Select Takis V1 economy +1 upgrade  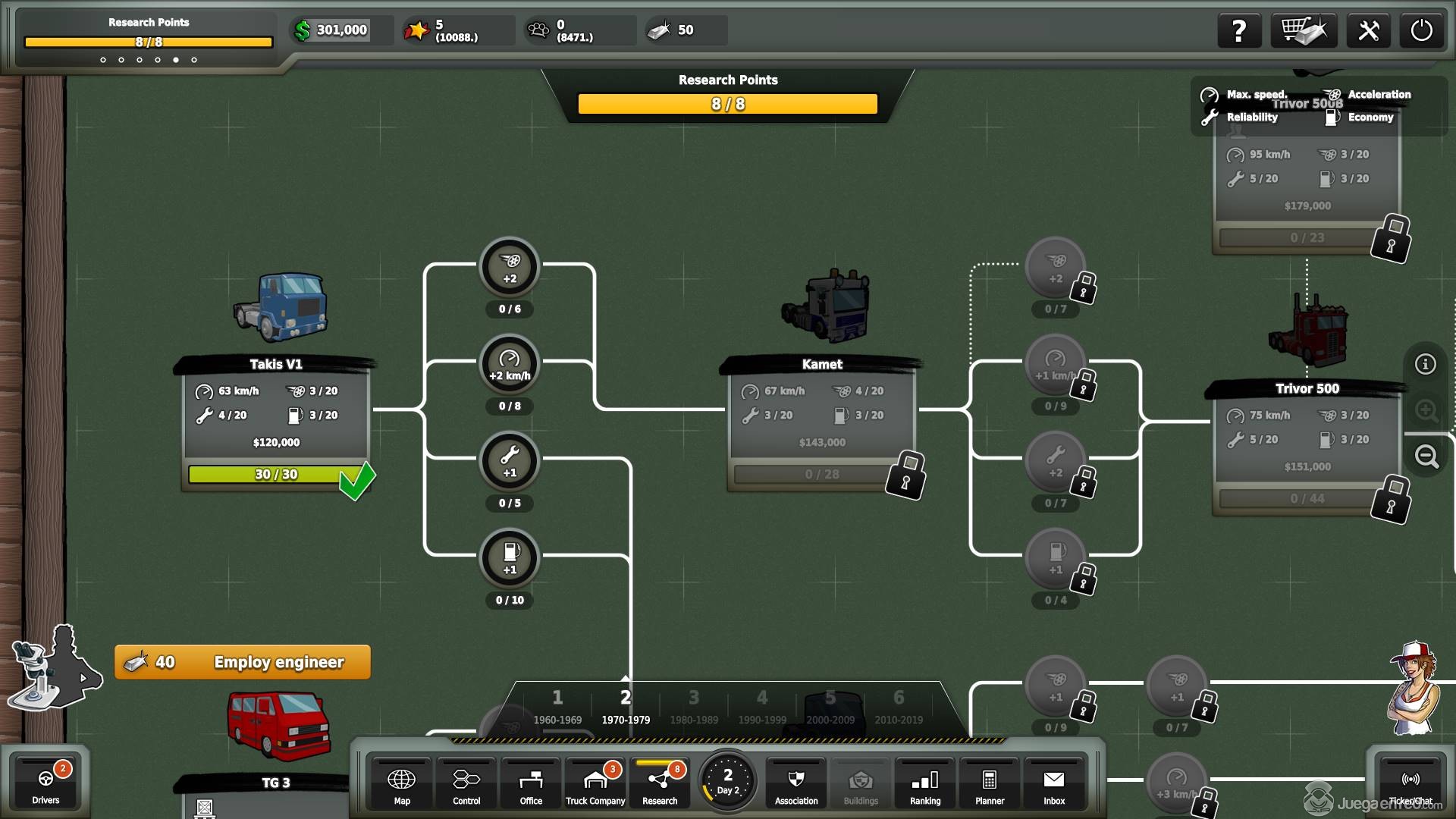click(x=510, y=558)
